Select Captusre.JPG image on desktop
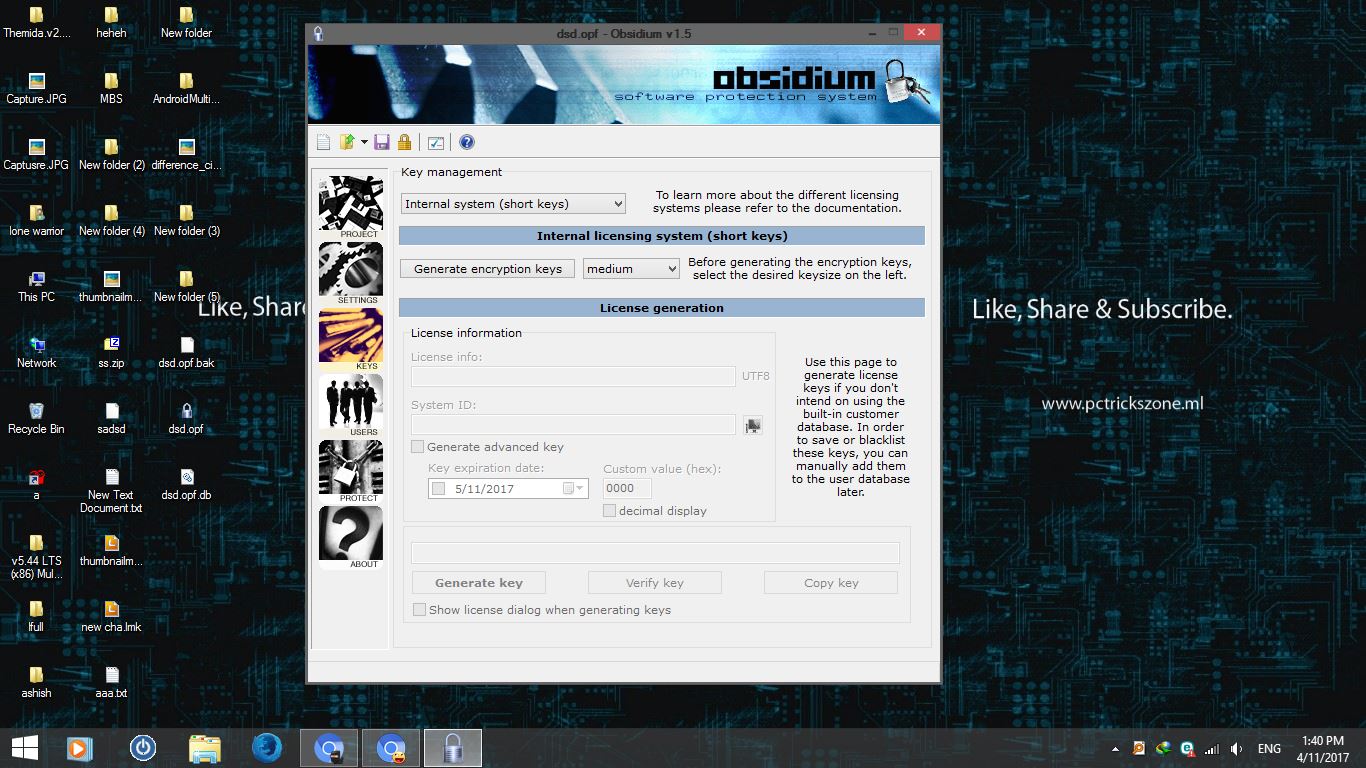 pos(36,154)
